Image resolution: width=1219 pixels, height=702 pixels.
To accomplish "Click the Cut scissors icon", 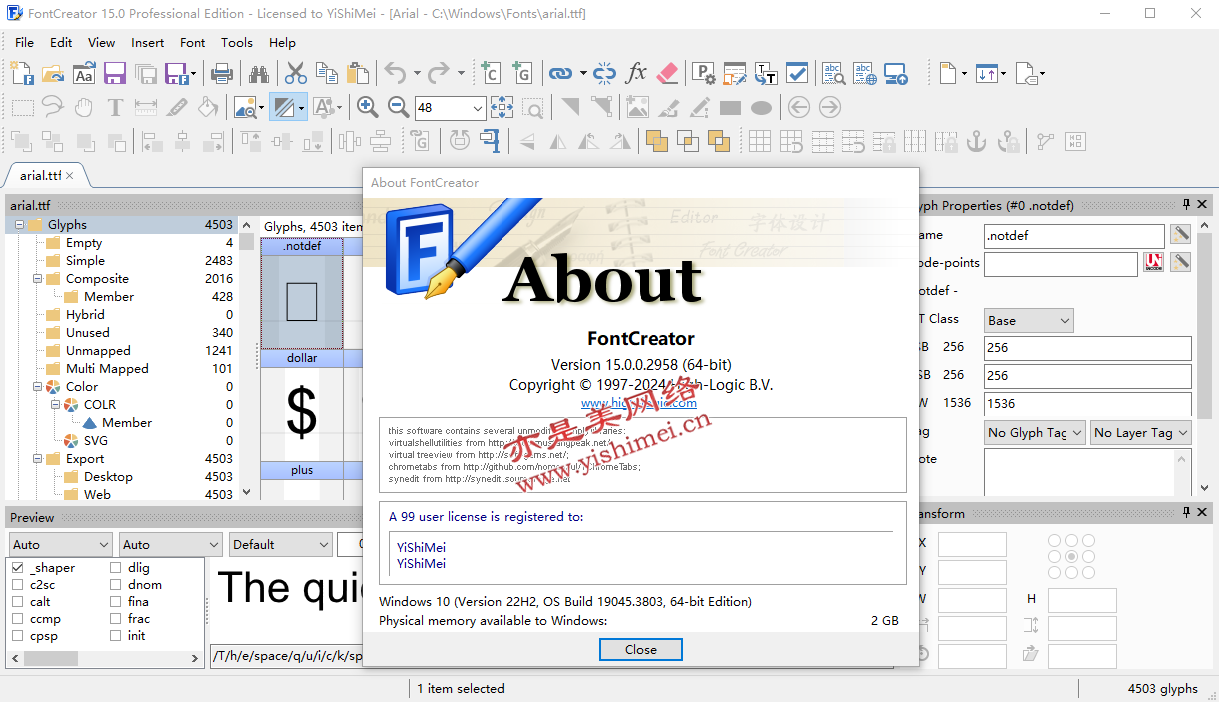I will tap(295, 73).
